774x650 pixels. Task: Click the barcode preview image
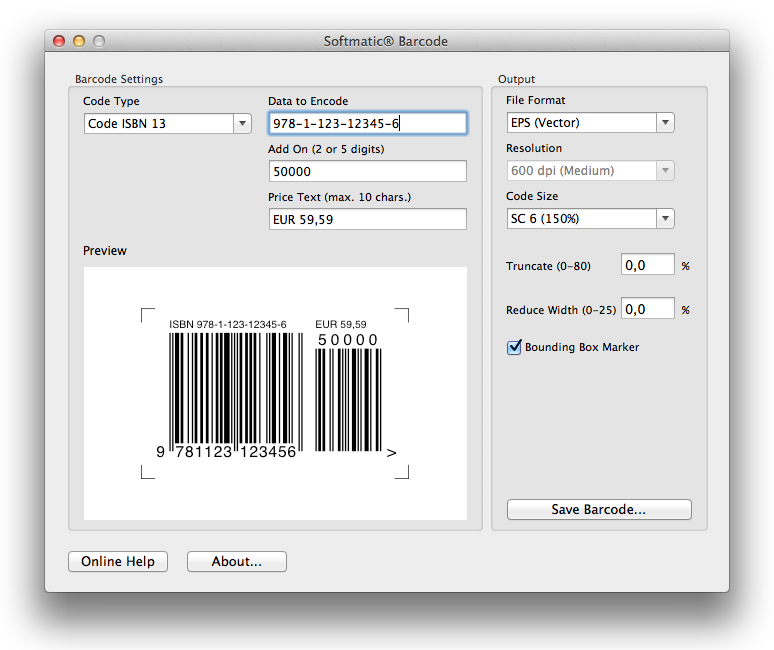click(x=275, y=393)
